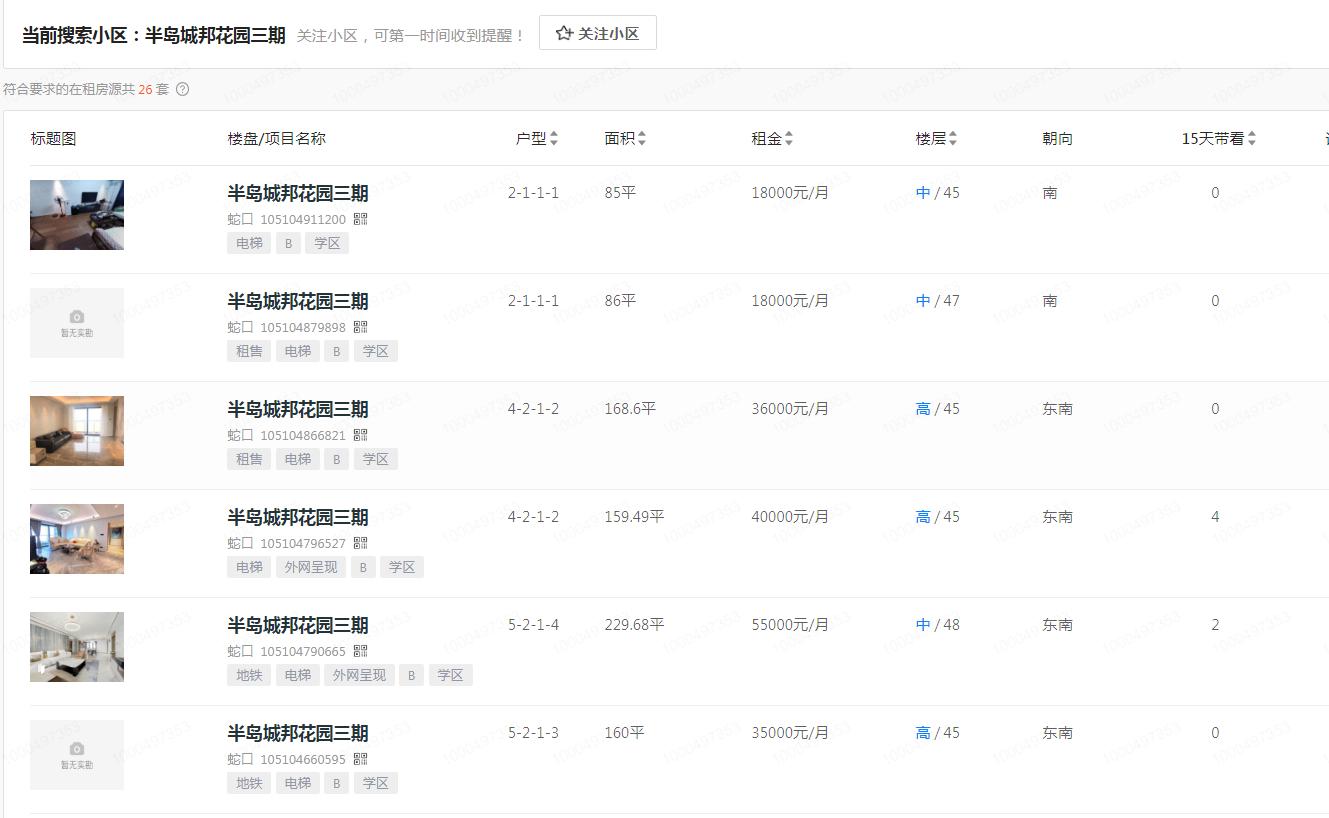Click the 5-2-1-3 layout value
1329x818 pixels.
(x=533, y=733)
